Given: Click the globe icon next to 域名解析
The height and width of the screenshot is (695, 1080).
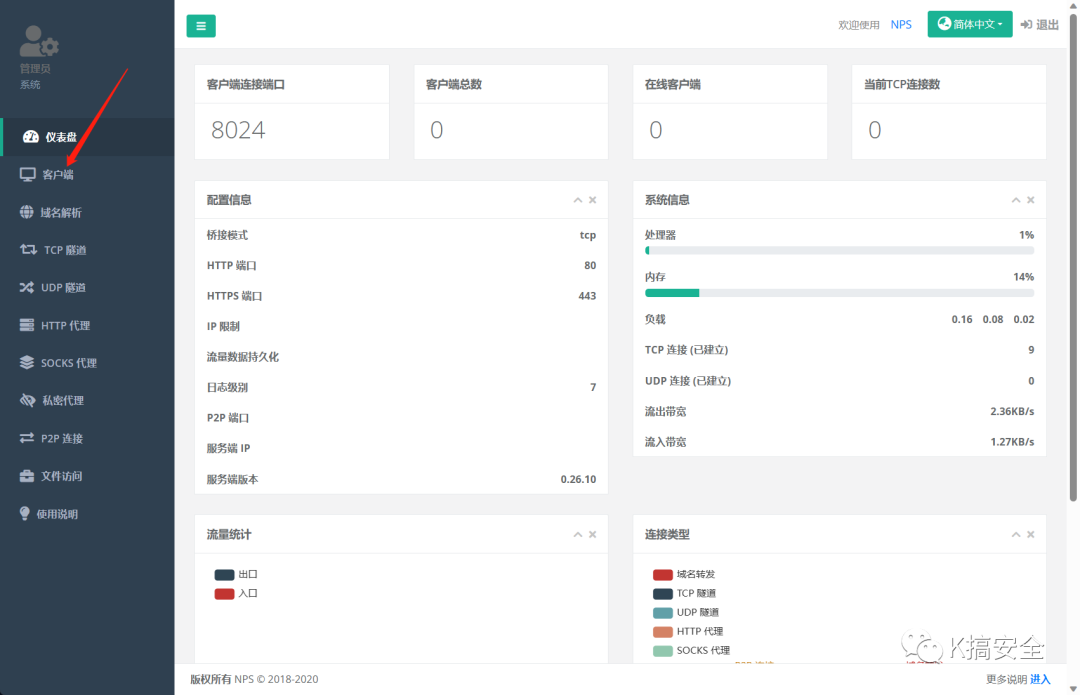Looking at the screenshot, I should [x=25, y=212].
